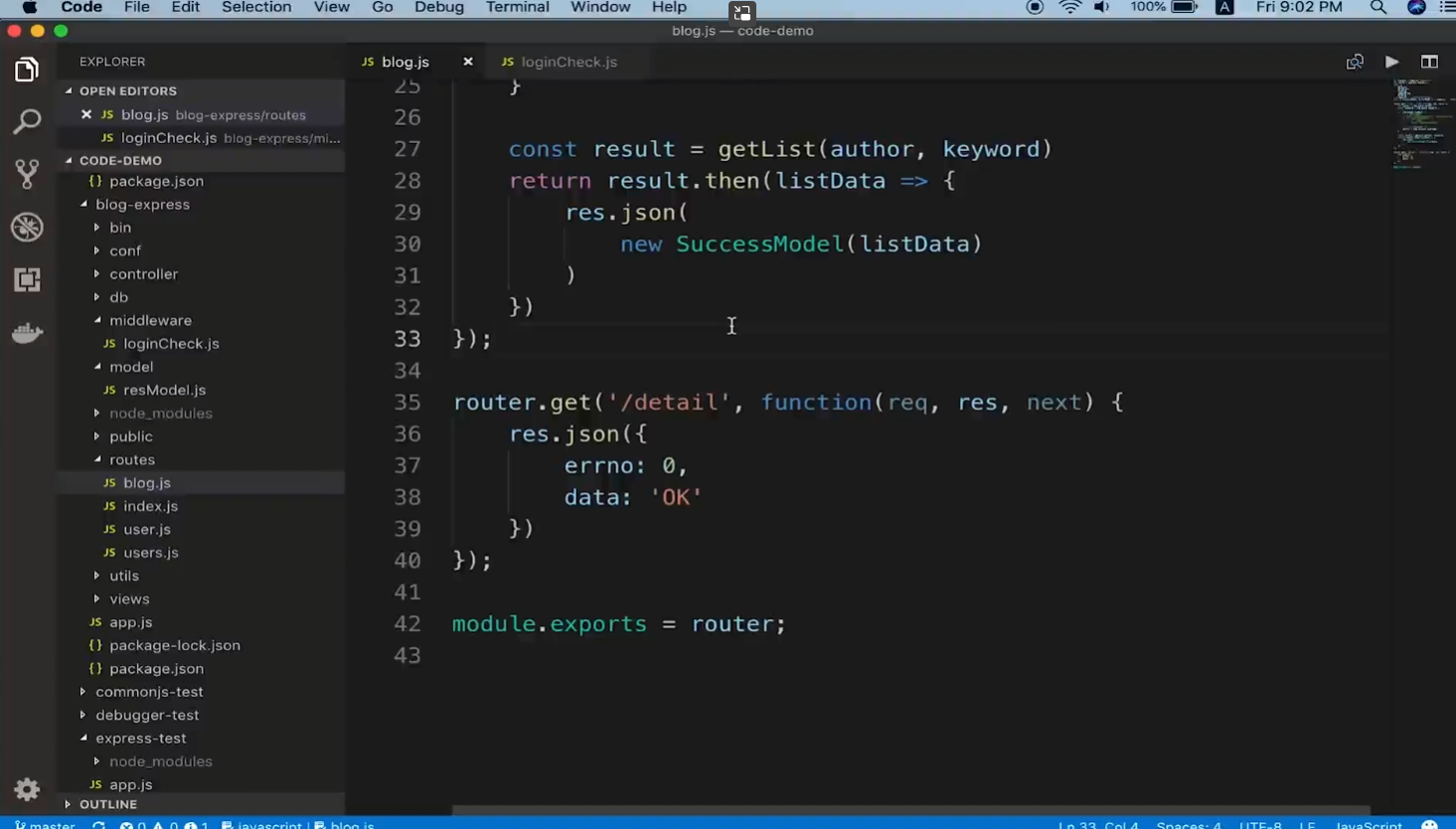Viewport: 1456px width, 829px height.
Task: Click the feedback smiley in status bar
Action: (x=1429, y=824)
